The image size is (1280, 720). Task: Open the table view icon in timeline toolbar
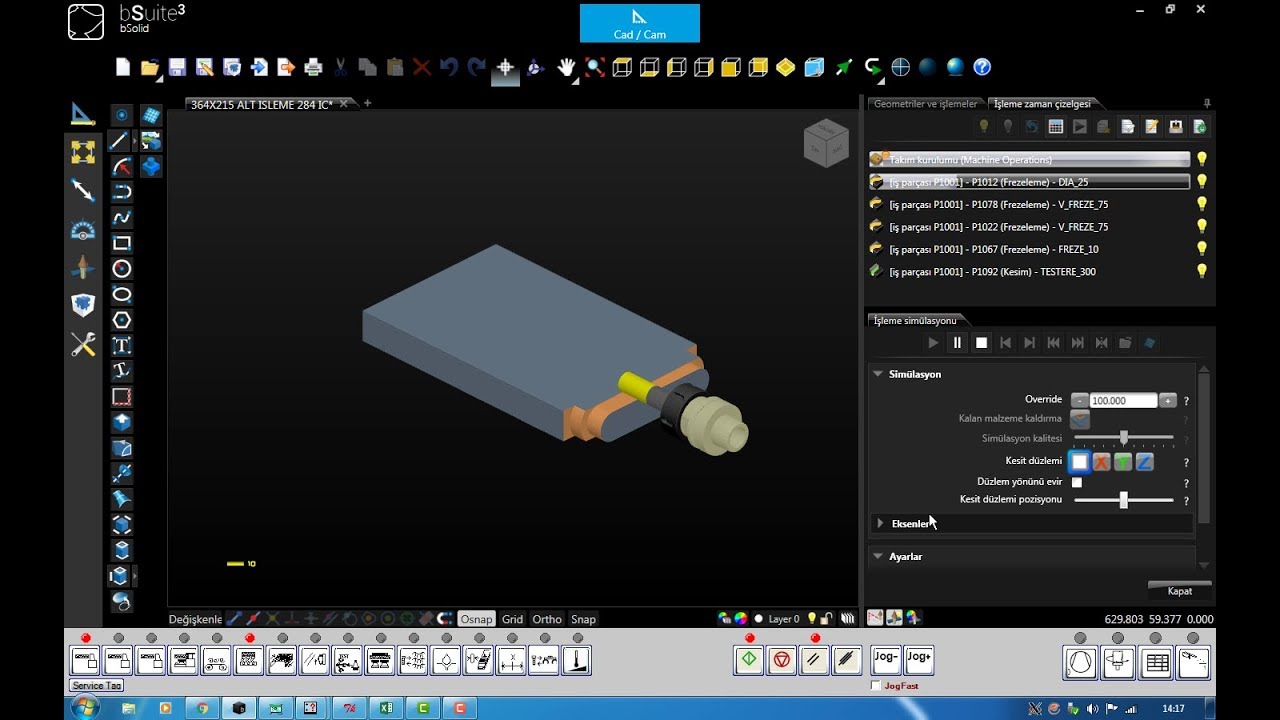(1055, 127)
